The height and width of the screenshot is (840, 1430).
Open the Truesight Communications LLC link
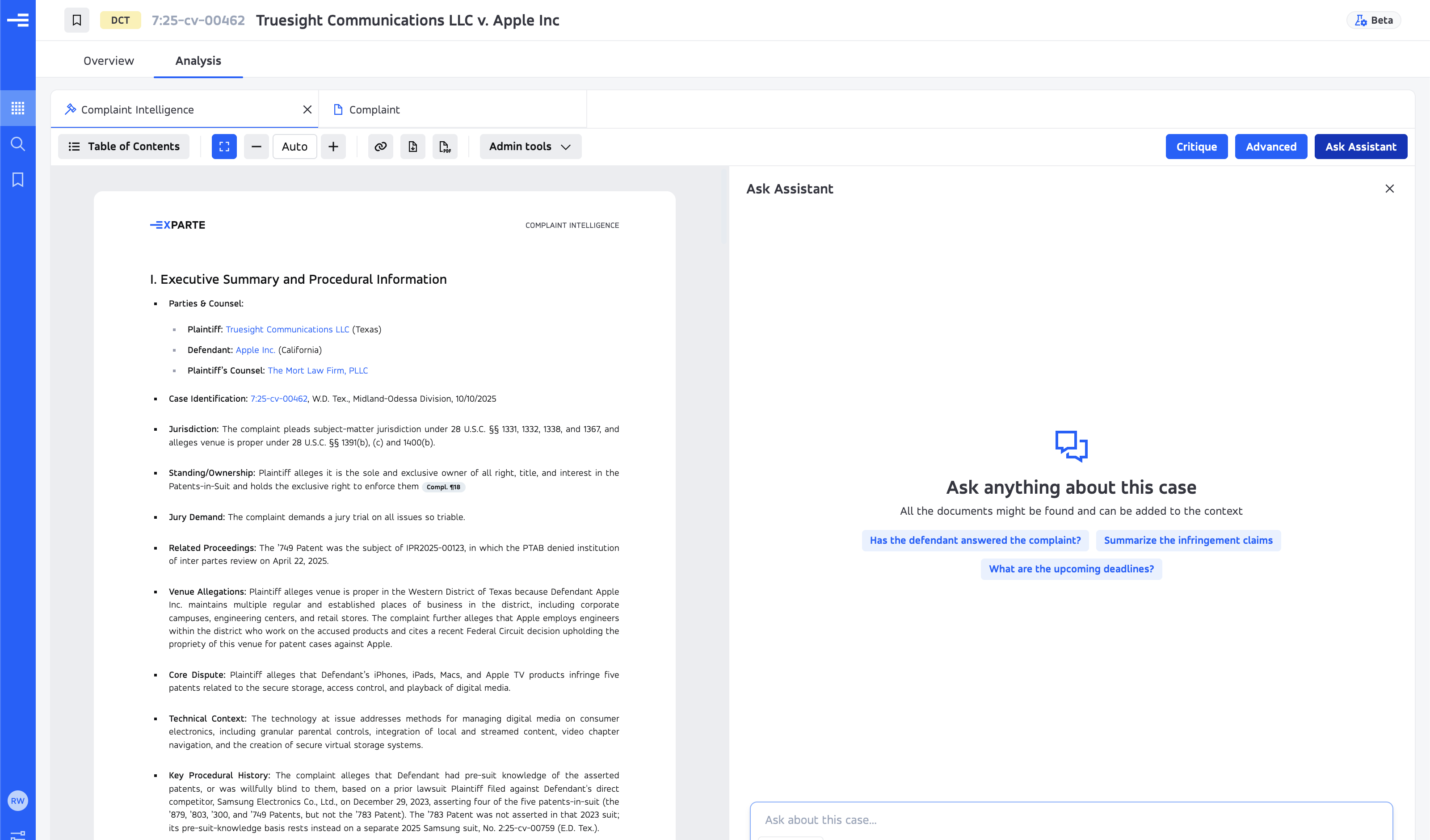(287, 329)
